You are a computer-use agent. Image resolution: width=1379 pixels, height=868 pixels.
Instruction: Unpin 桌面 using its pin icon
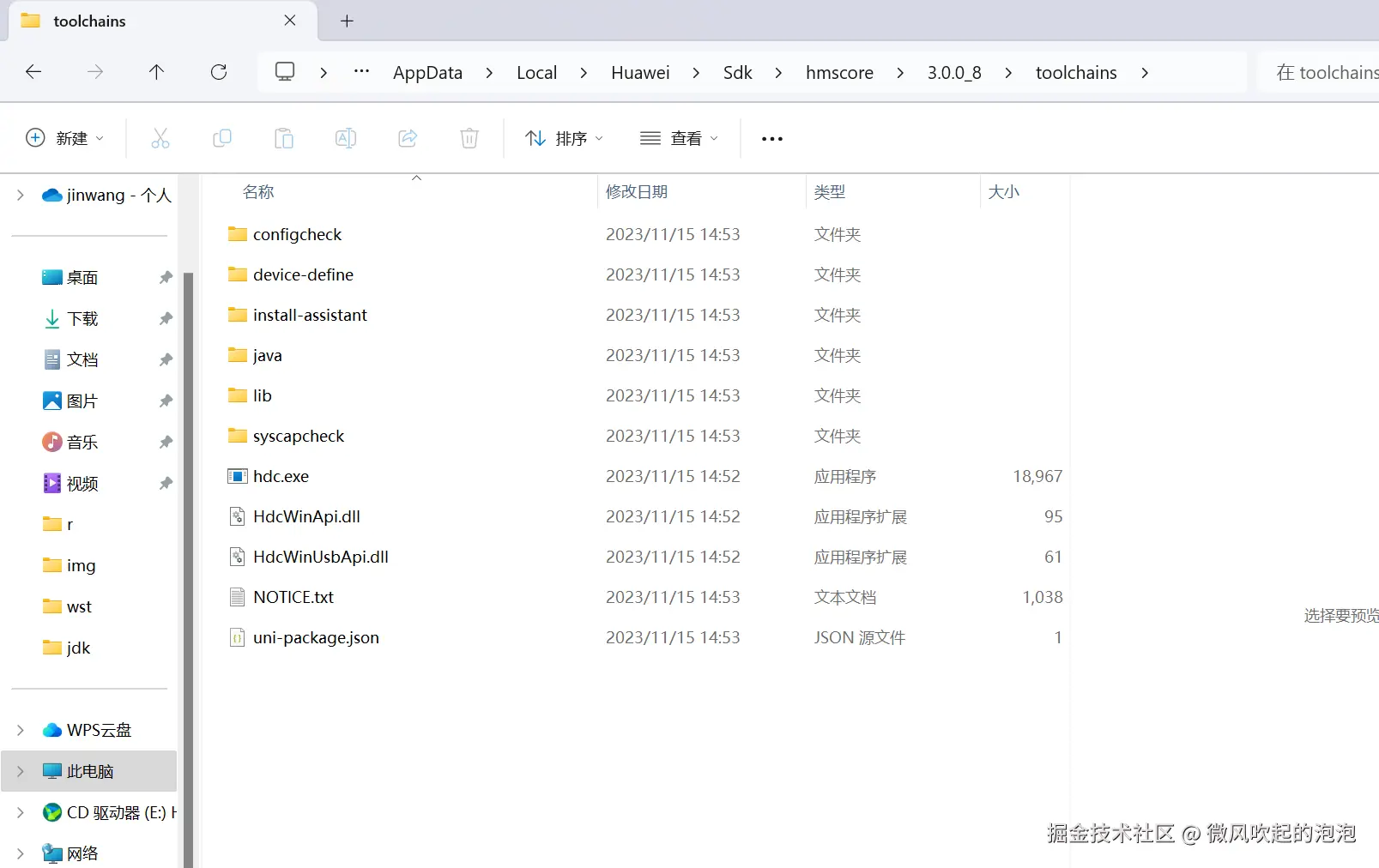(166, 277)
